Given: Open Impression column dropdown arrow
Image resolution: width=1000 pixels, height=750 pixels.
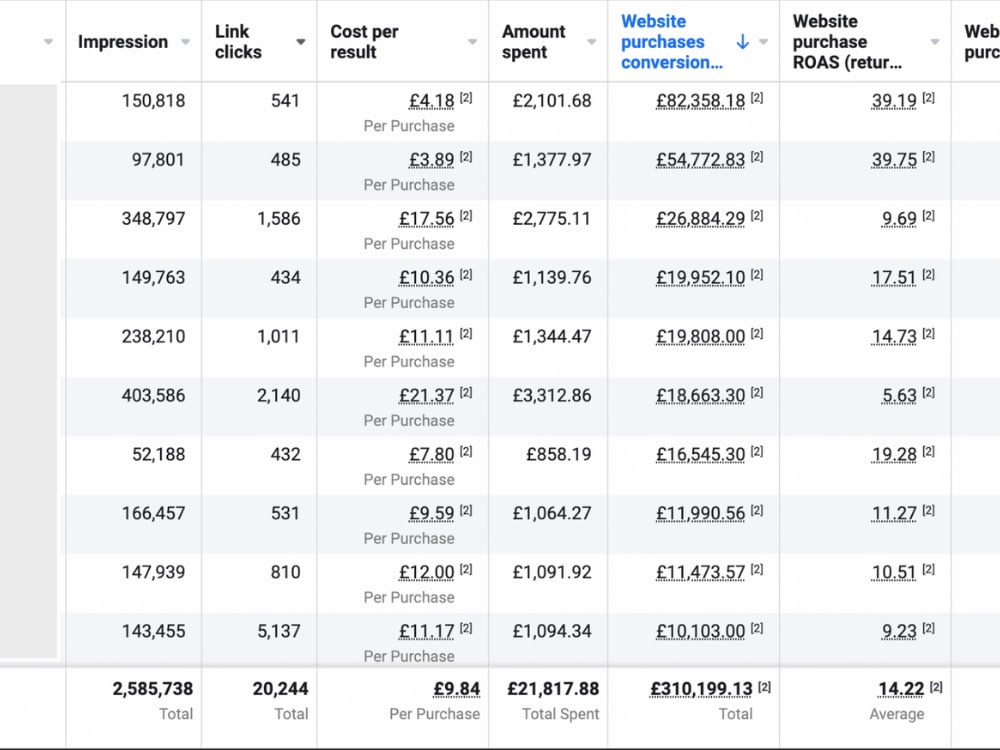Looking at the screenshot, I should [x=186, y=42].
